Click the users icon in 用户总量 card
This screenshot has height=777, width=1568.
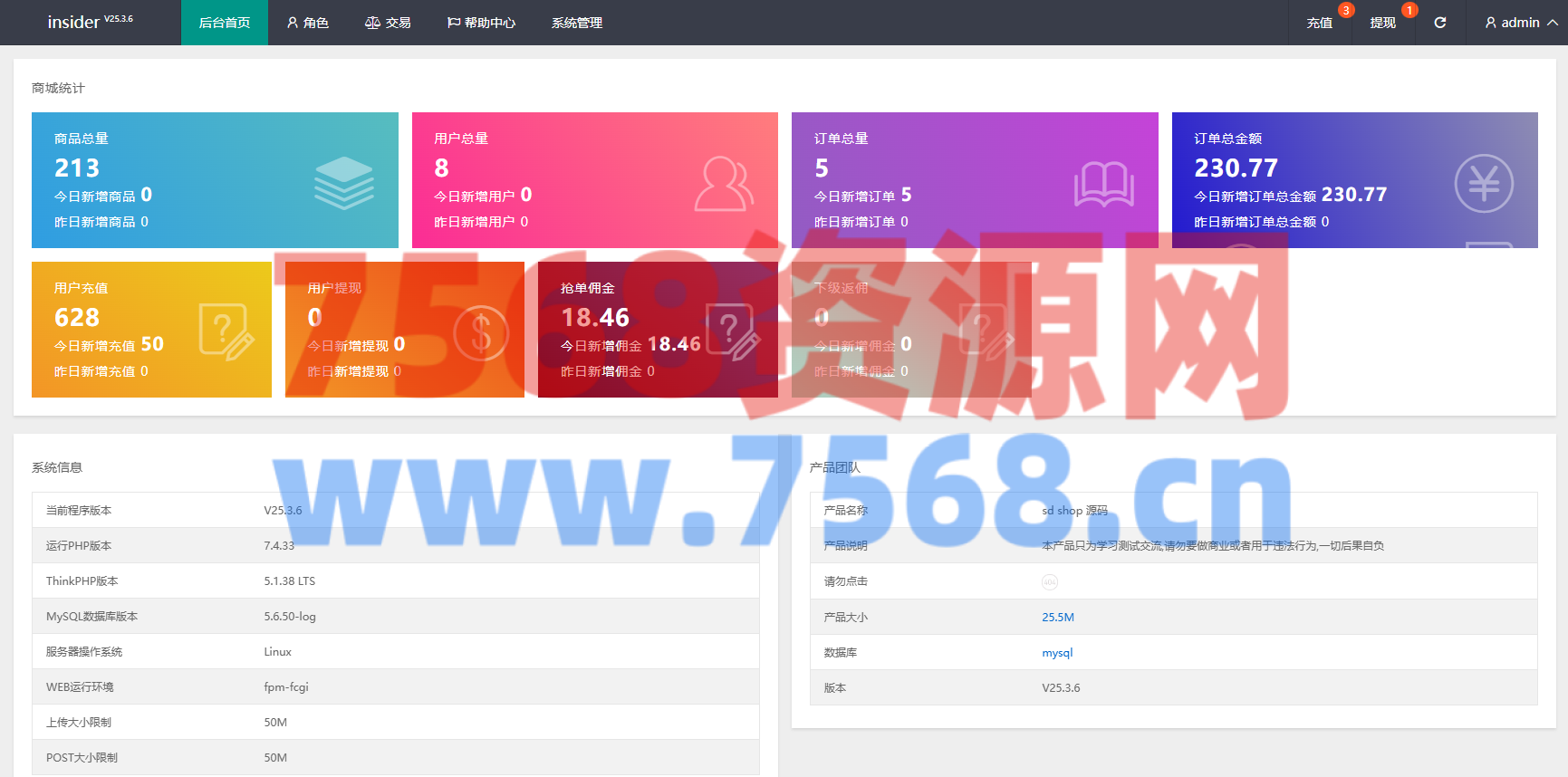pos(723,183)
